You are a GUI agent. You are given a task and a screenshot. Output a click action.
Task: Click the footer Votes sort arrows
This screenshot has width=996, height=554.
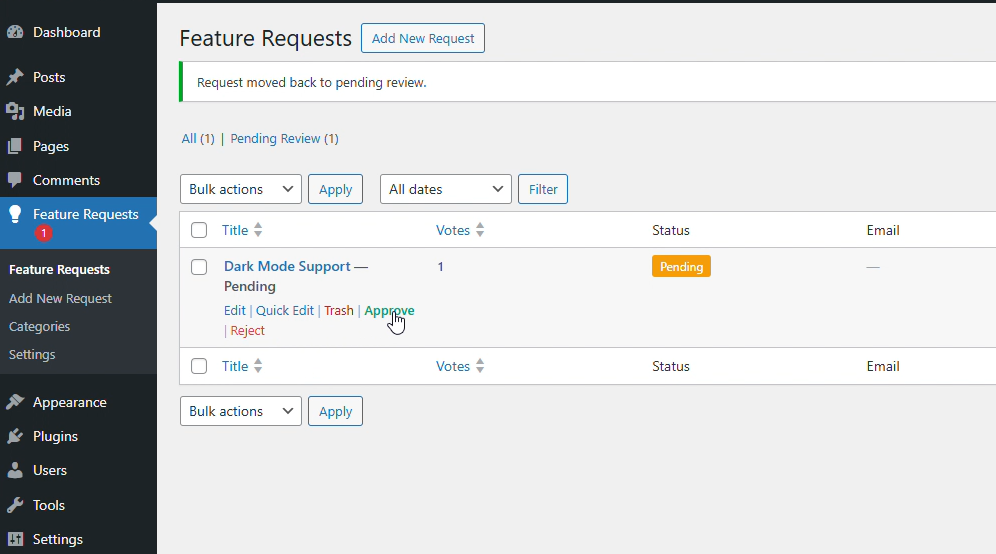[480, 366]
